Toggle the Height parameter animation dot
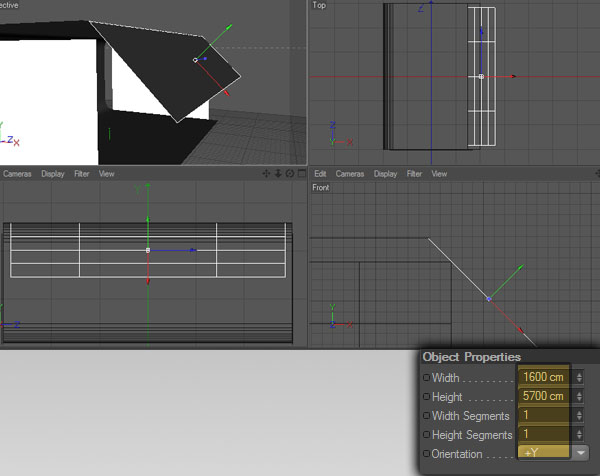The image size is (600, 476). click(x=426, y=396)
